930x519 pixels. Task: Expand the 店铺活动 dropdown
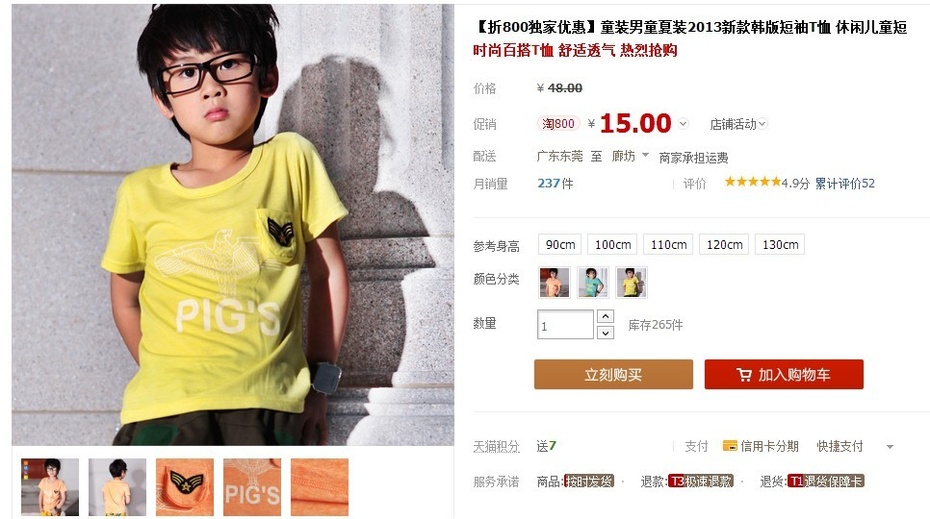(738, 124)
